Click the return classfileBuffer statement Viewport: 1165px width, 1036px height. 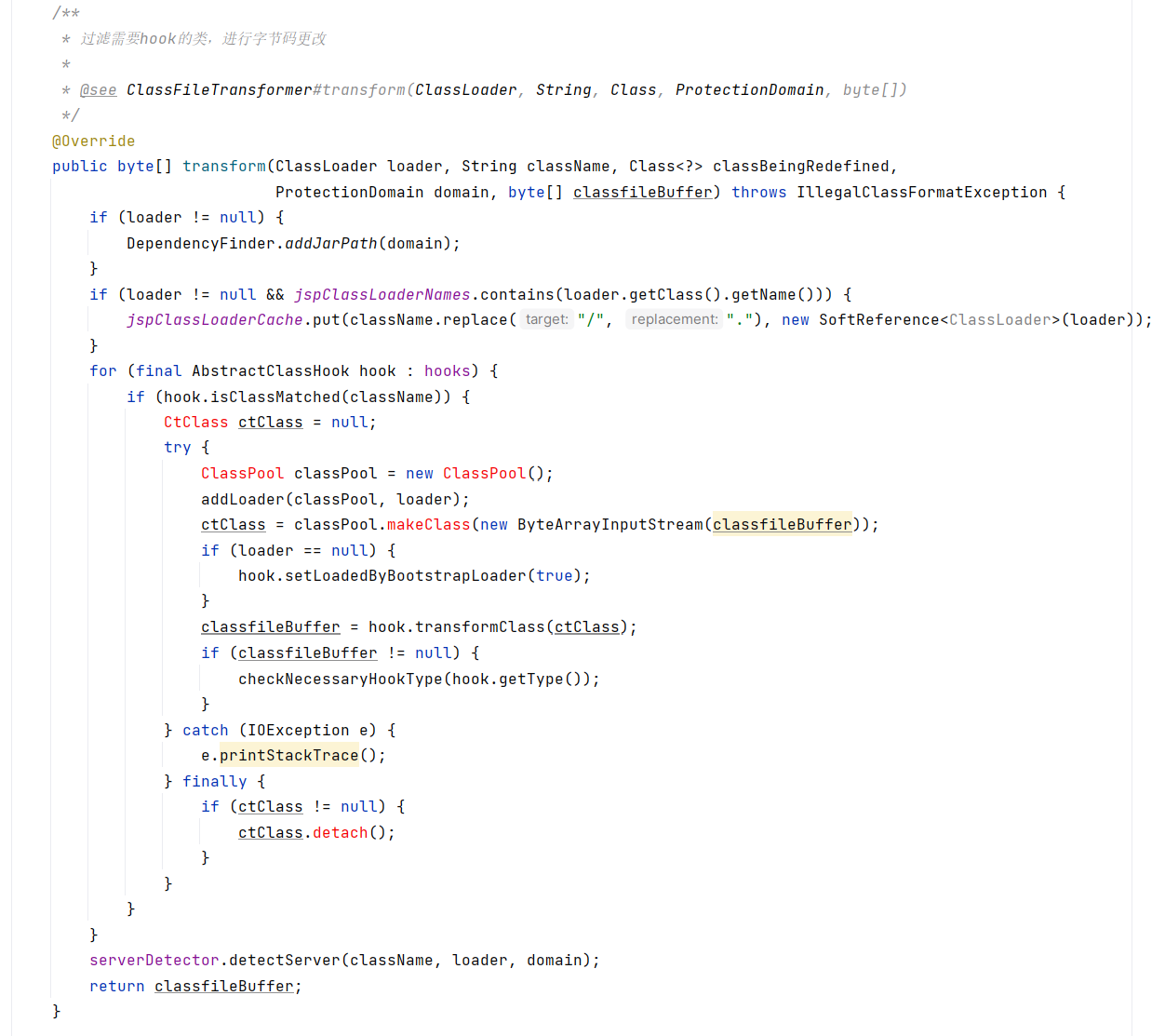[x=195, y=986]
